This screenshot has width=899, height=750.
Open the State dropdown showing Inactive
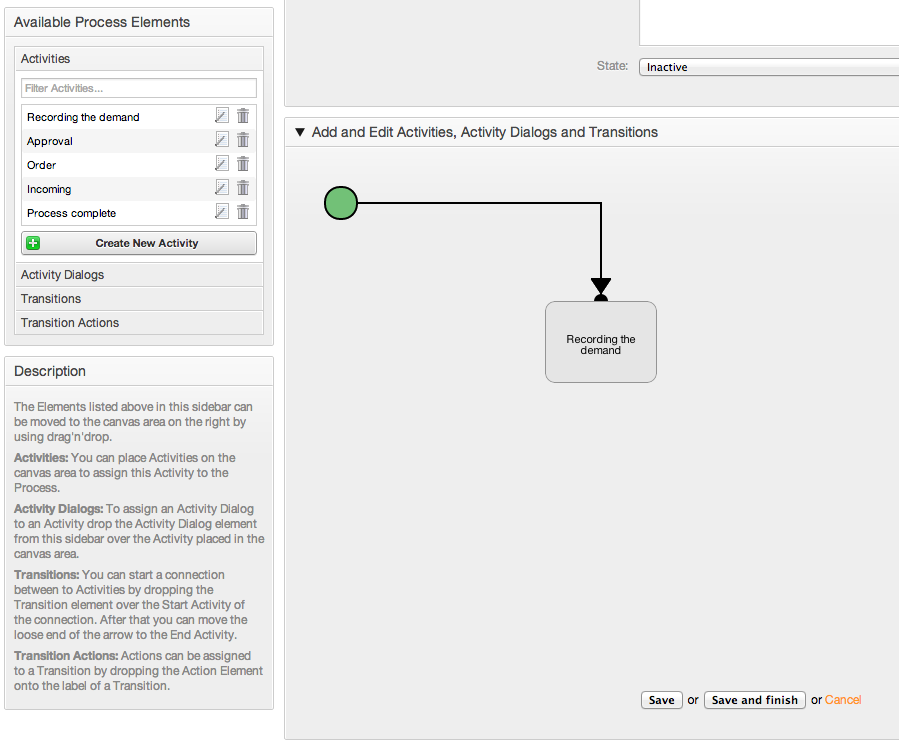(768, 67)
